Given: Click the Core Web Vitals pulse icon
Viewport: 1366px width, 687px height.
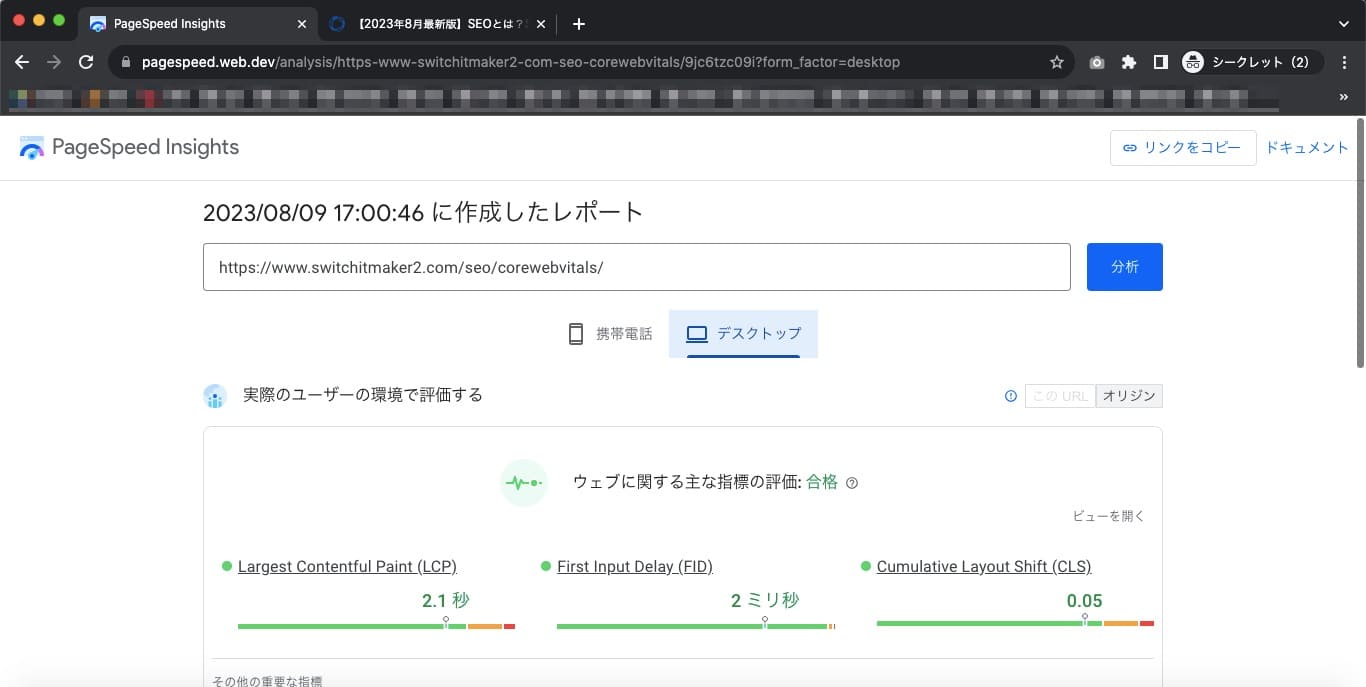Looking at the screenshot, I should click(523, 482).
